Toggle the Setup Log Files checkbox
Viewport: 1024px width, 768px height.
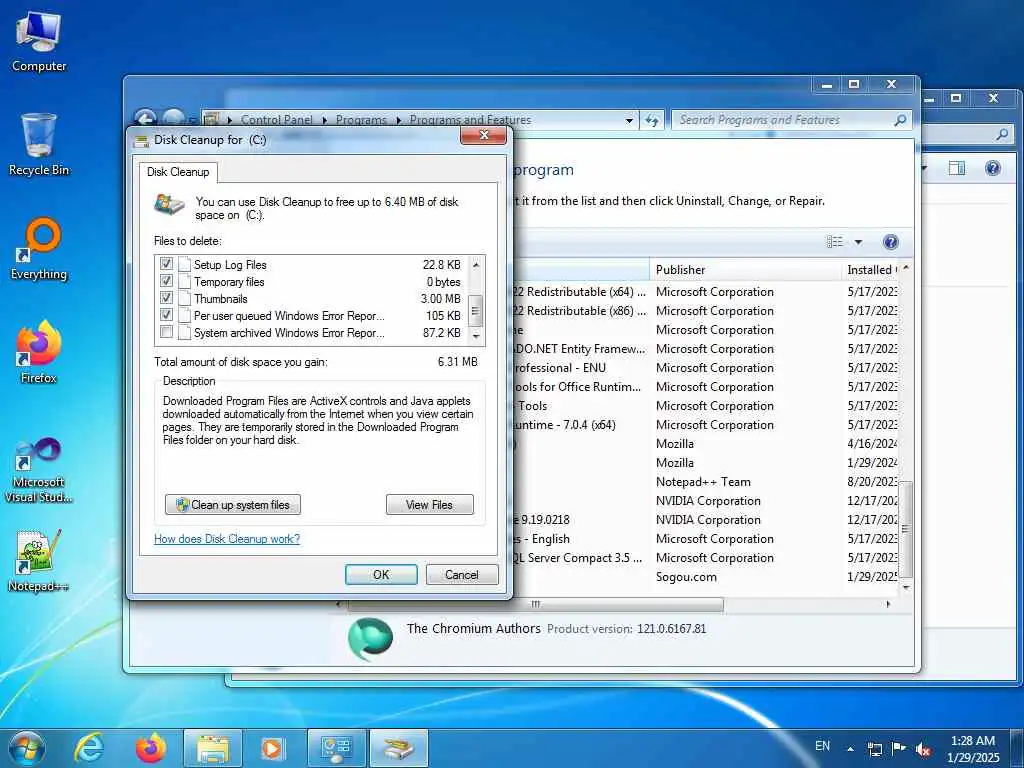point(167,264)
